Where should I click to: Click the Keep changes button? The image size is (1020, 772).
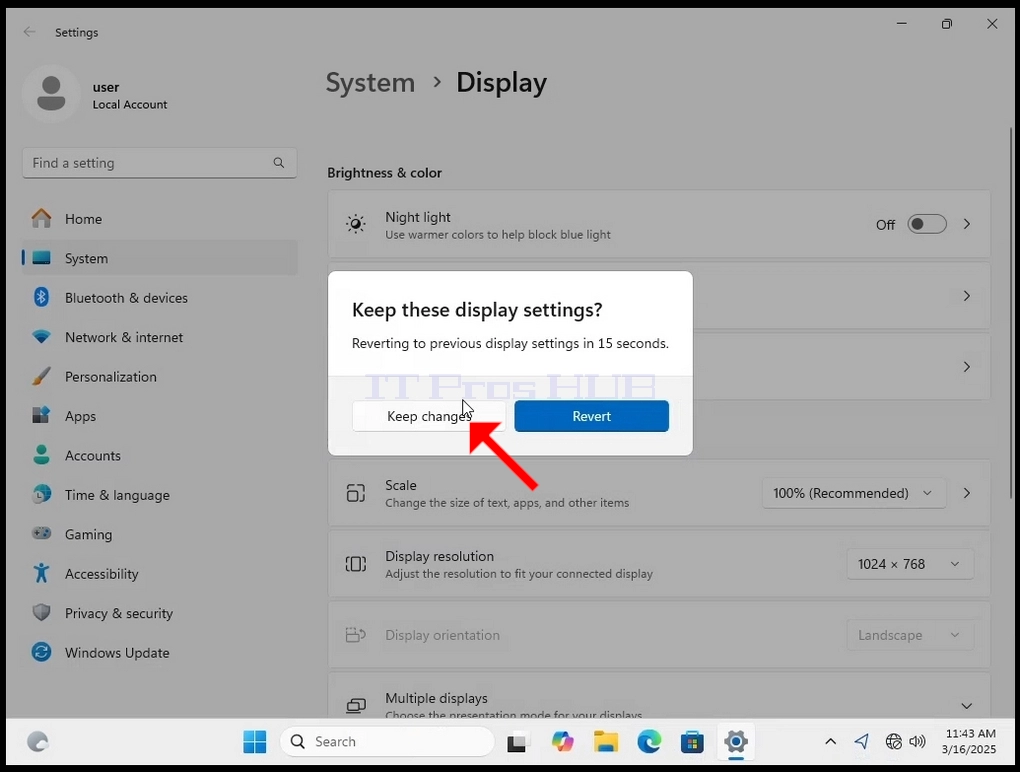pyautogui.click(x=429, y=416)
